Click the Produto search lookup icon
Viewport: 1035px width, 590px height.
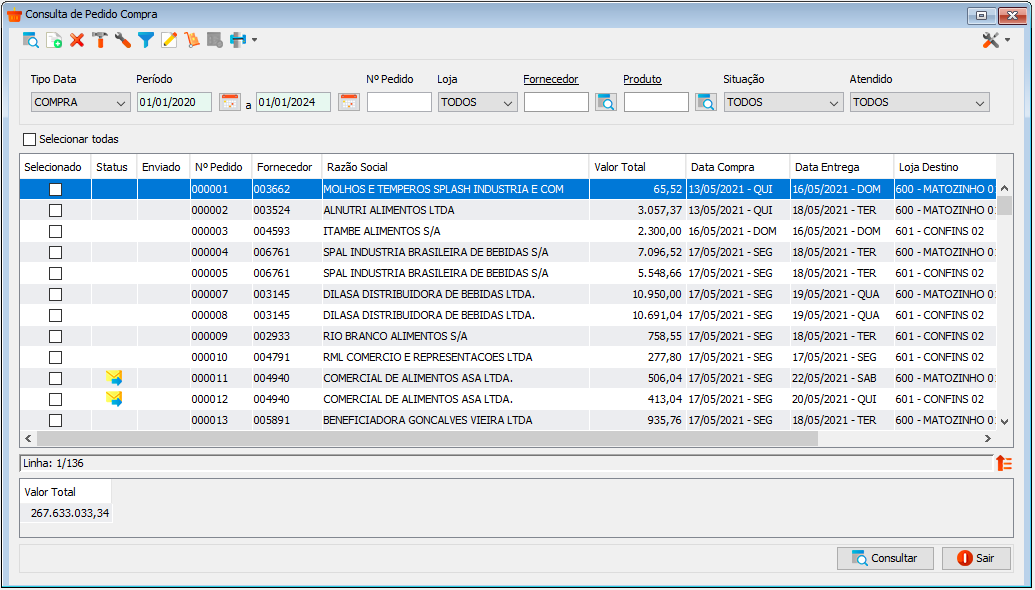point(706,102)
